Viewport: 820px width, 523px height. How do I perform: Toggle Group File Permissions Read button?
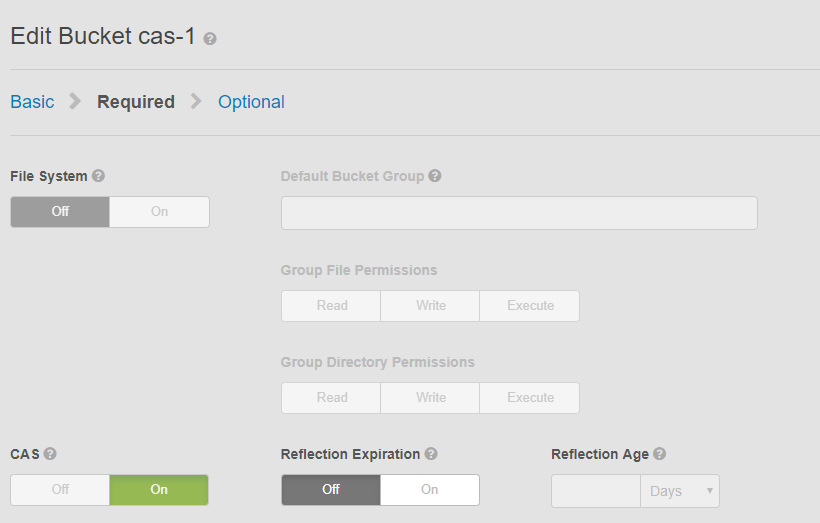(331, 306)
